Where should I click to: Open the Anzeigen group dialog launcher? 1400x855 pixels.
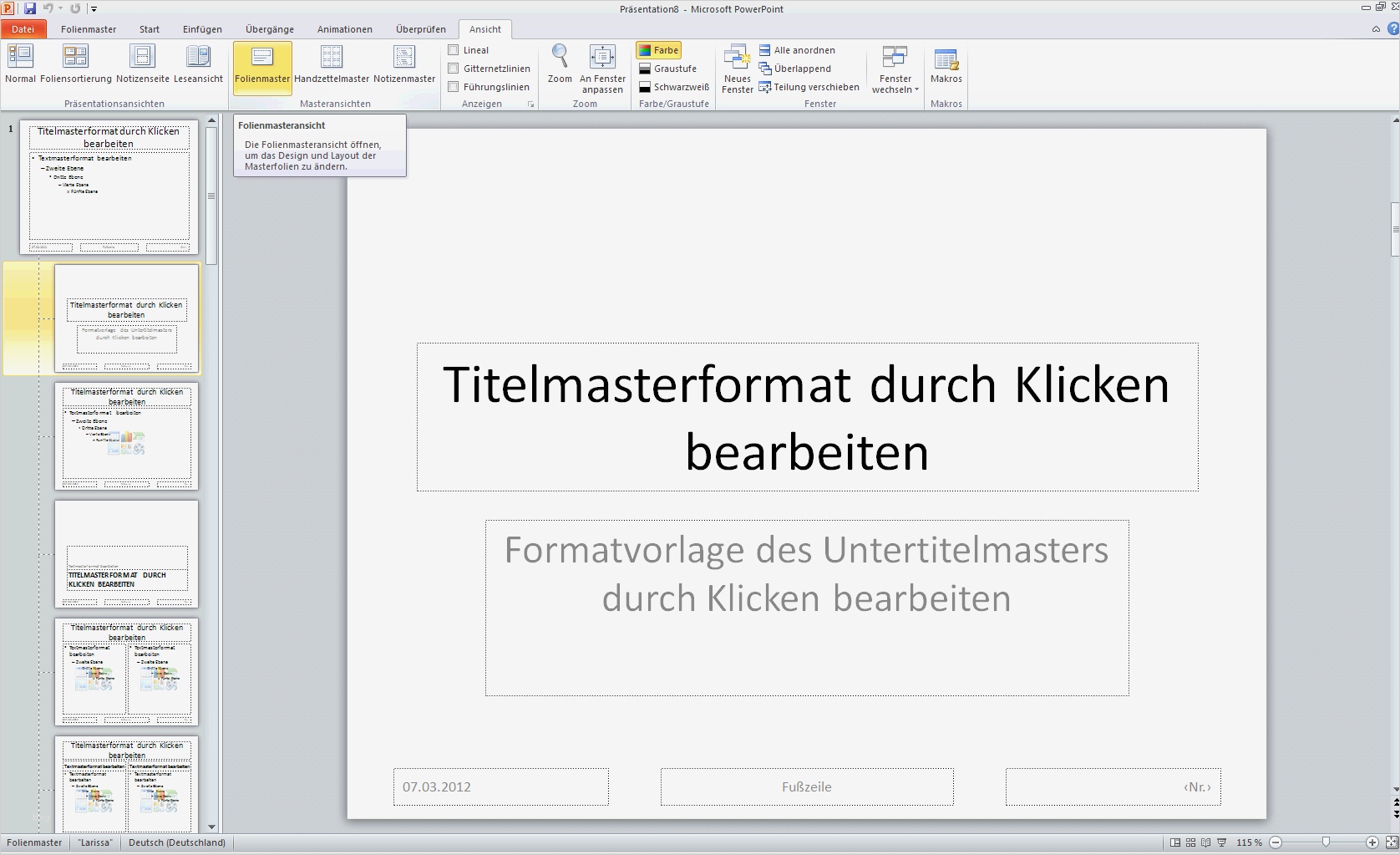530,104
